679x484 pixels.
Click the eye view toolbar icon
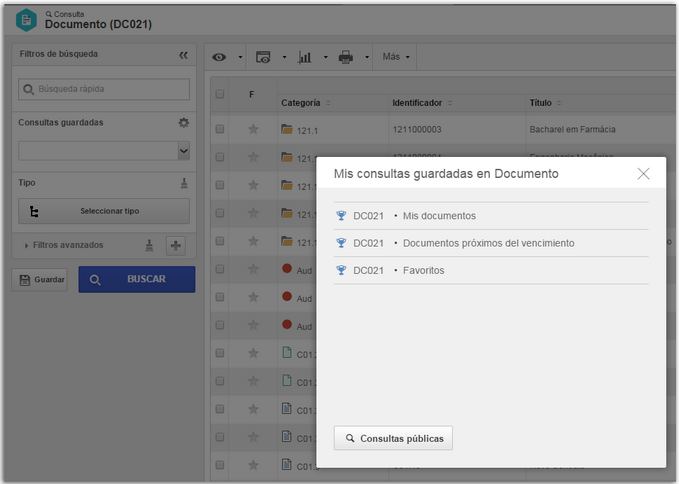point(219,57)
